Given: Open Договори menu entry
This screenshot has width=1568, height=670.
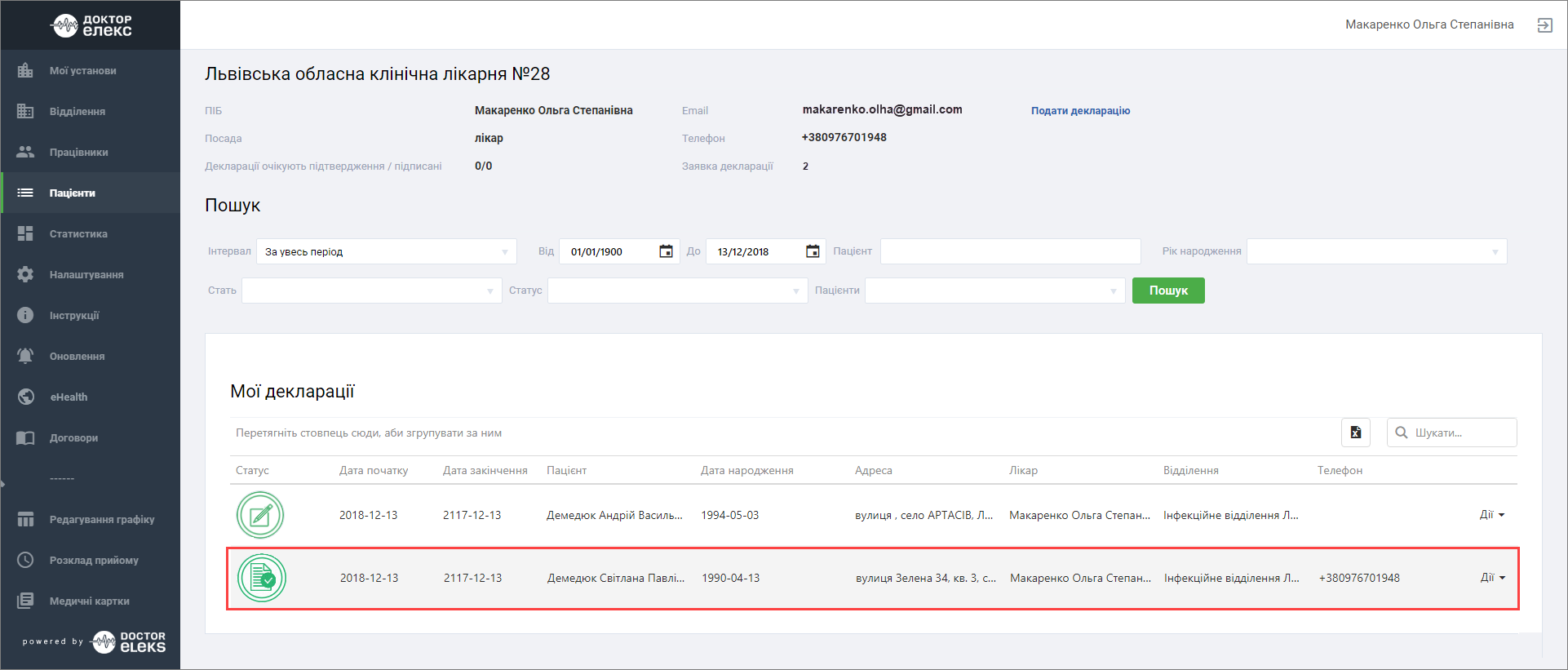Looking at the screenshot, I should coord(73,438).
